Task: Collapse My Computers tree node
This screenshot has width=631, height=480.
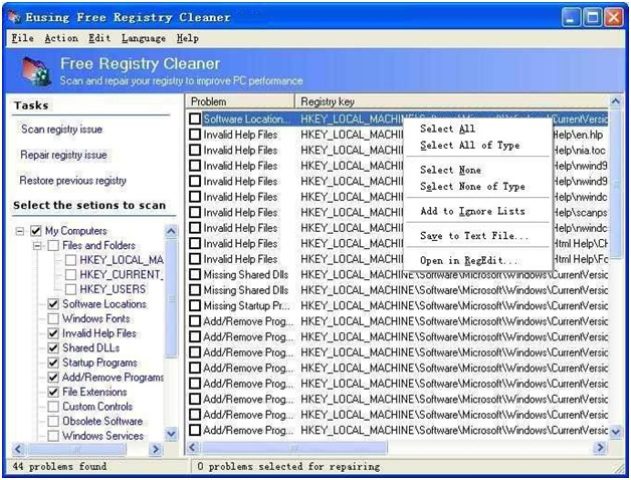Action: coord(19,231)
